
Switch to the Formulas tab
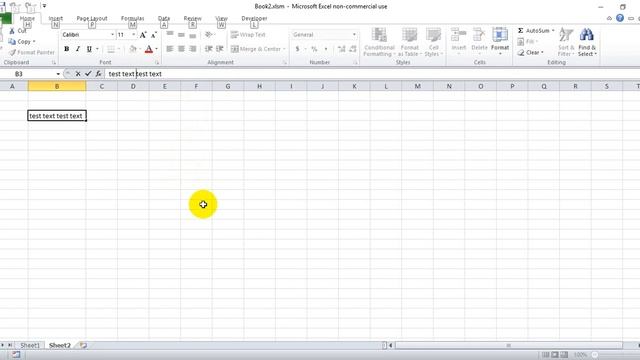click(x=132, y=18)
